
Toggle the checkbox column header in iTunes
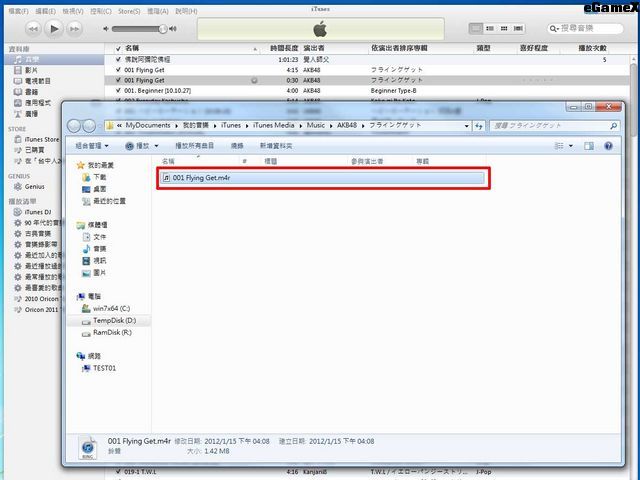tap(118, 48)
